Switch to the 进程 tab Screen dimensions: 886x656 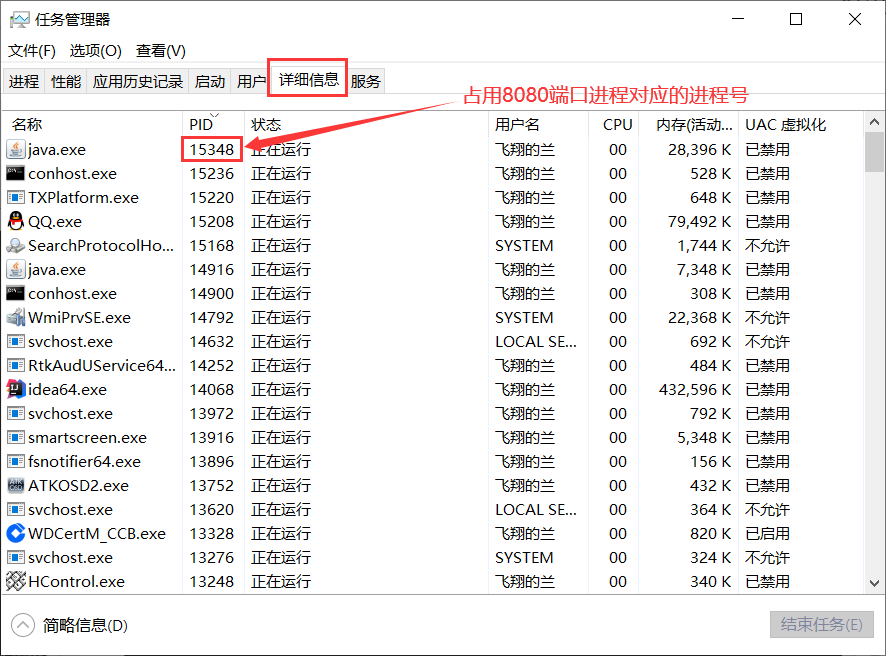pyautogui.click(x=24, y=81)
